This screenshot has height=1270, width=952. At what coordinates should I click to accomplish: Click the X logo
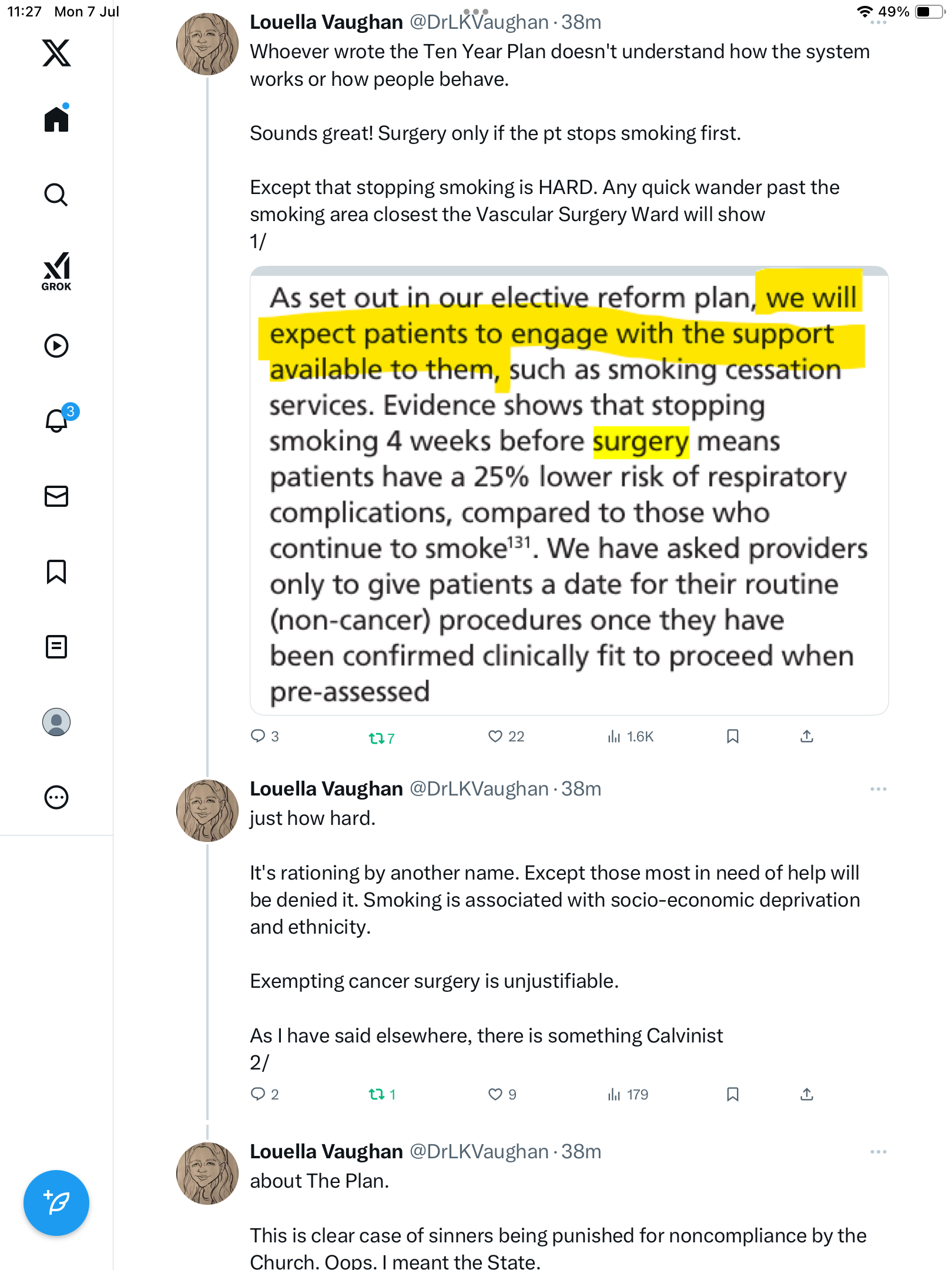point(56,53)
